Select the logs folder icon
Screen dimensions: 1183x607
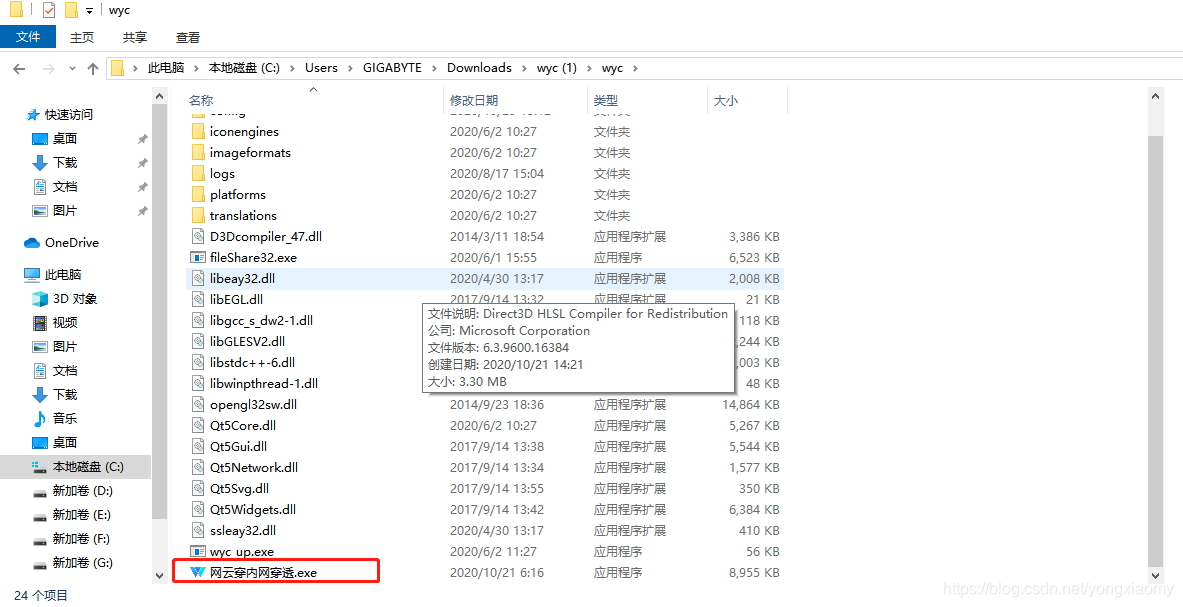(198, 173)
